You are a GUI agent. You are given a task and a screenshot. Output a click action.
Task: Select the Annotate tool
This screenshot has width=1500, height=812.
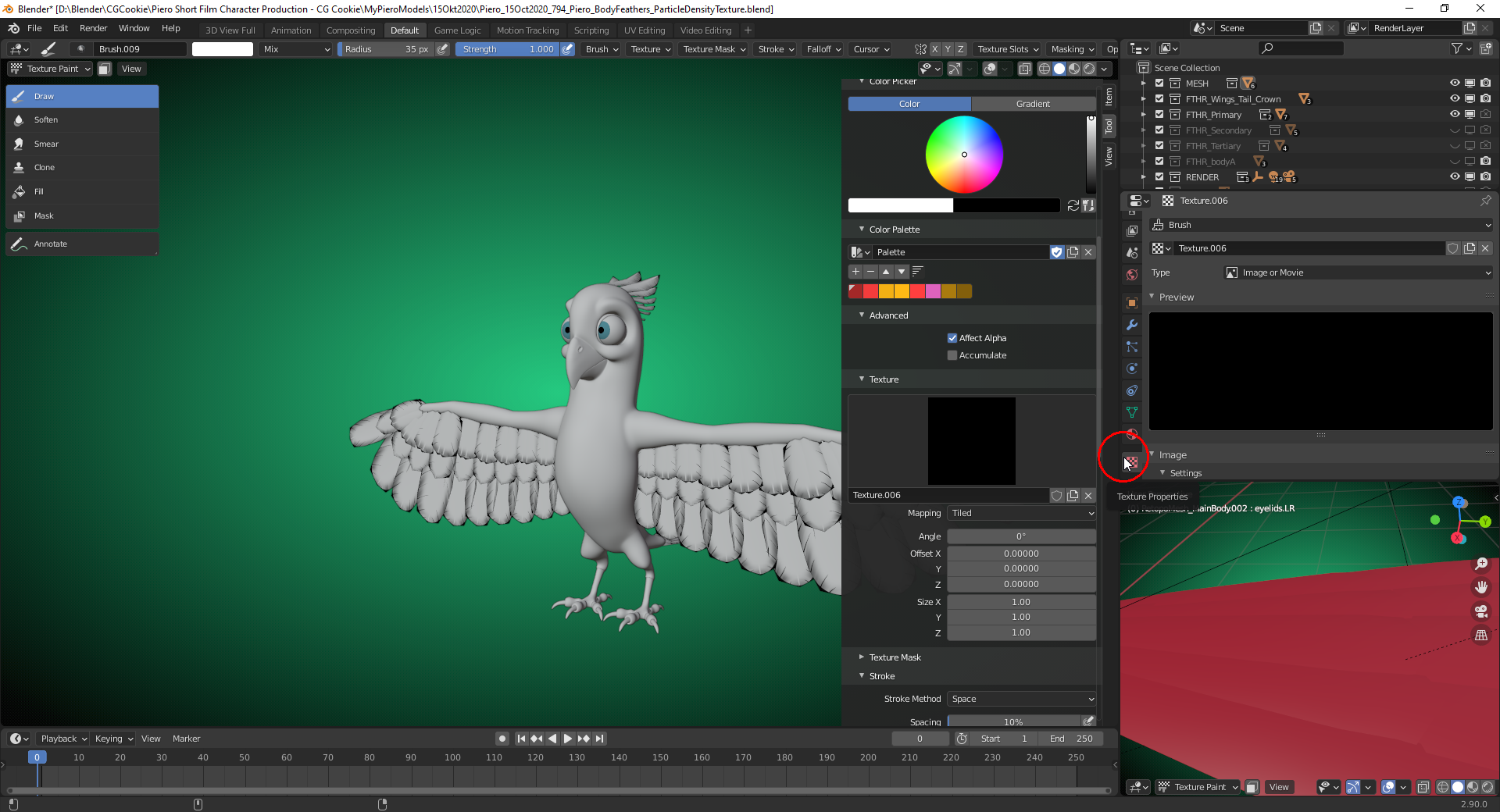coord(82,244)
